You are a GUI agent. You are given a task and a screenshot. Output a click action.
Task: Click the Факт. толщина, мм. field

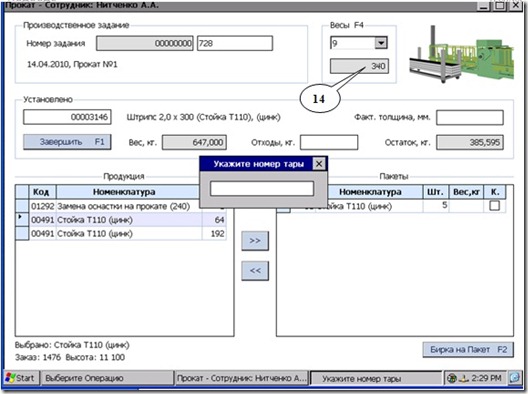[470, 118]
